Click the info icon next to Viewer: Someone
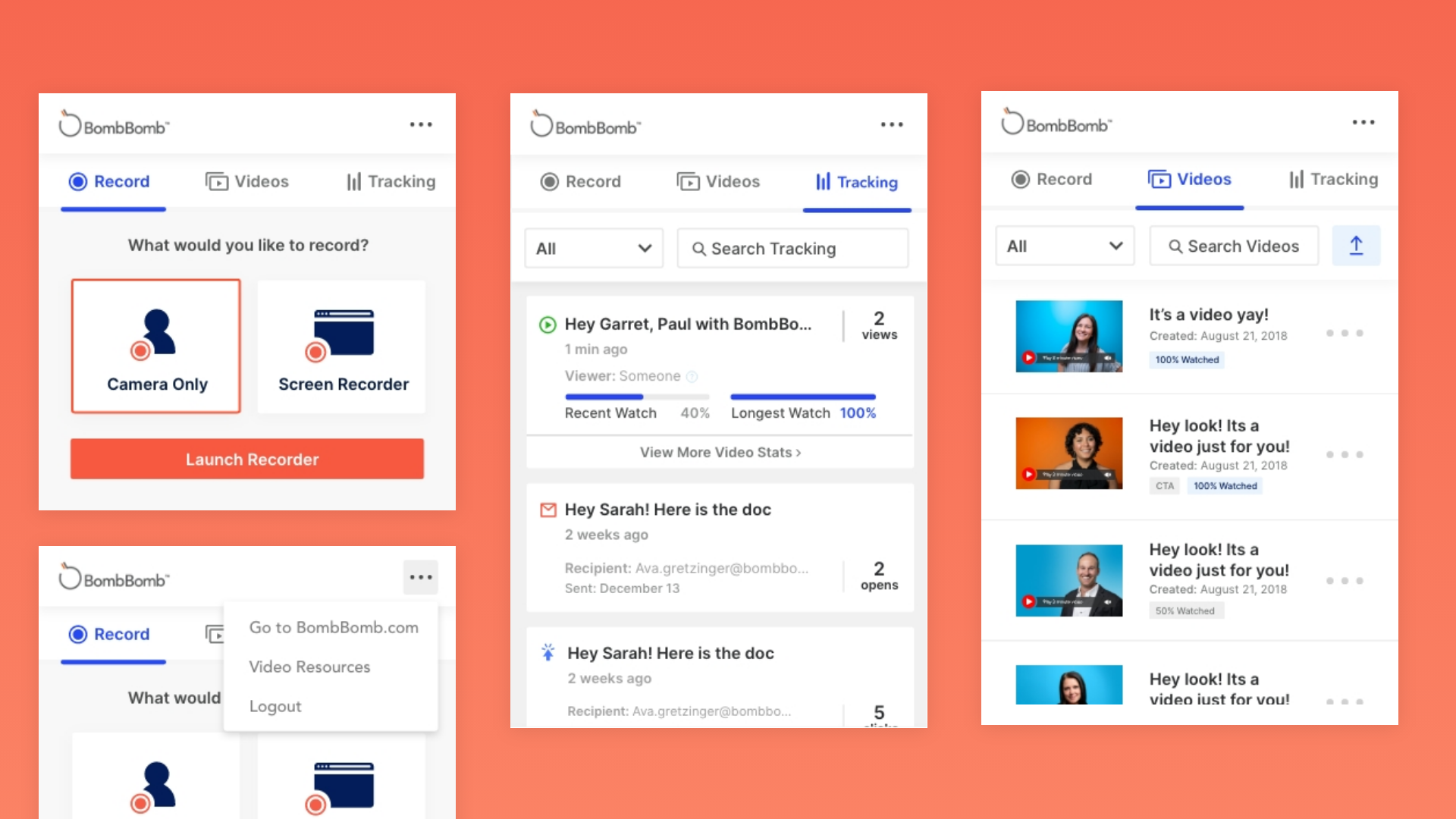The image size is (1456, 819). coord(692,377)
